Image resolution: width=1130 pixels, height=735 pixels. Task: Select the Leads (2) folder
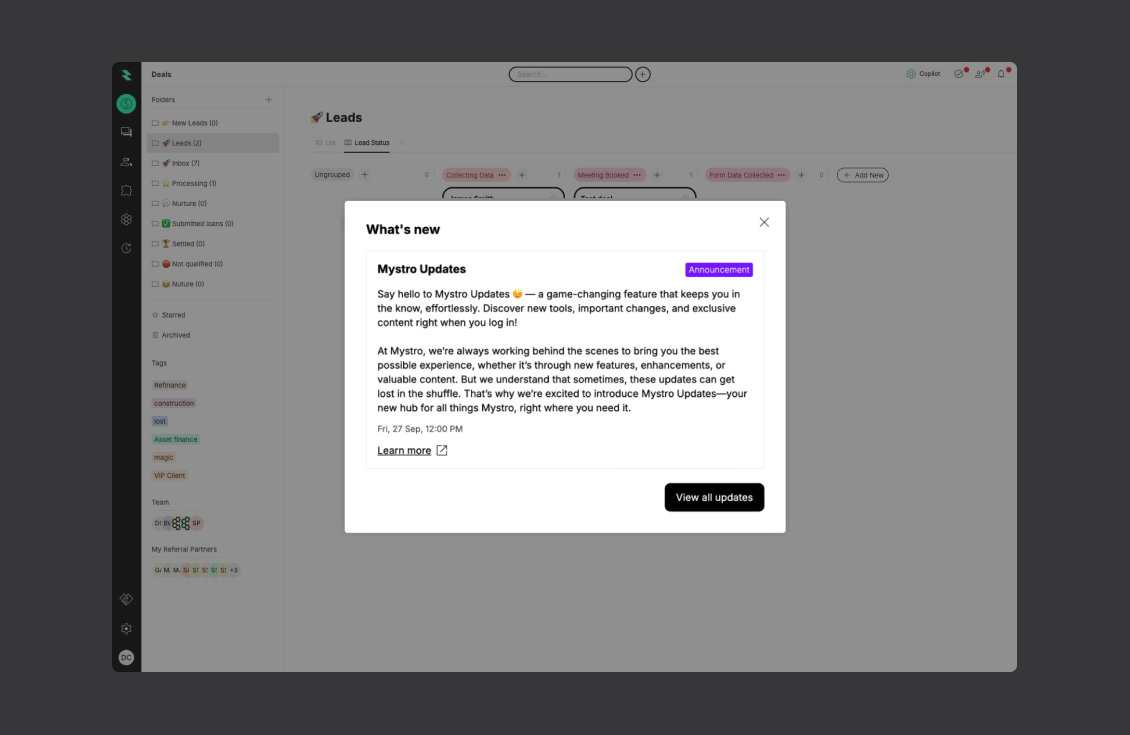coord(213,143)
